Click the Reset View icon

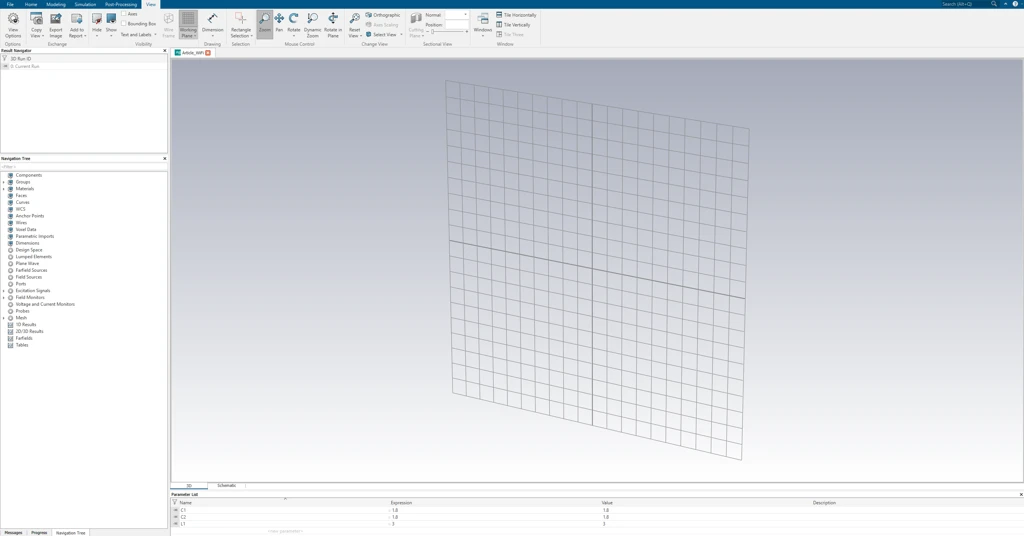pyautogui.click(x=355, y=20)
